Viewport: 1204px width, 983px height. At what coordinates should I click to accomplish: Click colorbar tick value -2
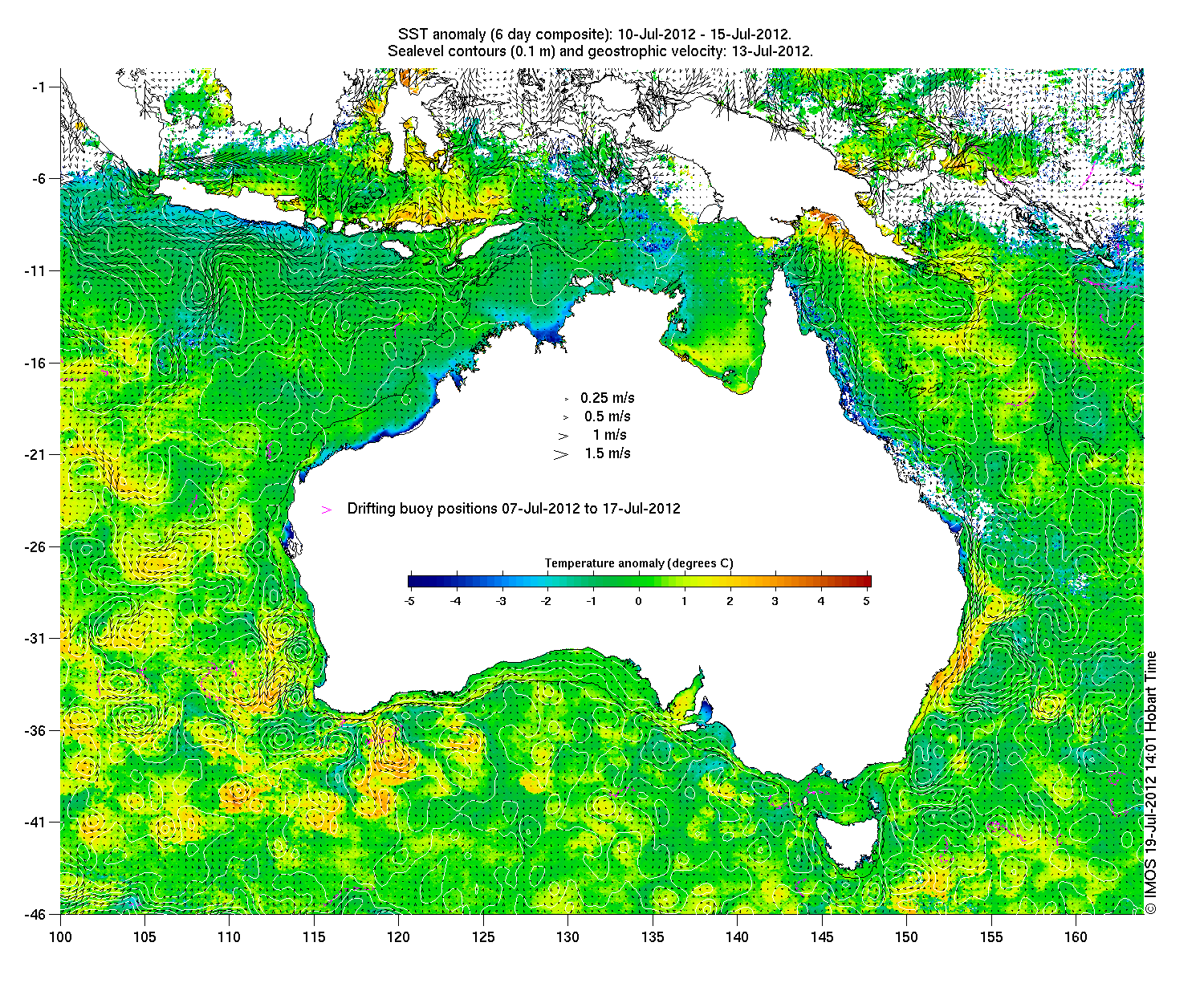click(547, 601)
